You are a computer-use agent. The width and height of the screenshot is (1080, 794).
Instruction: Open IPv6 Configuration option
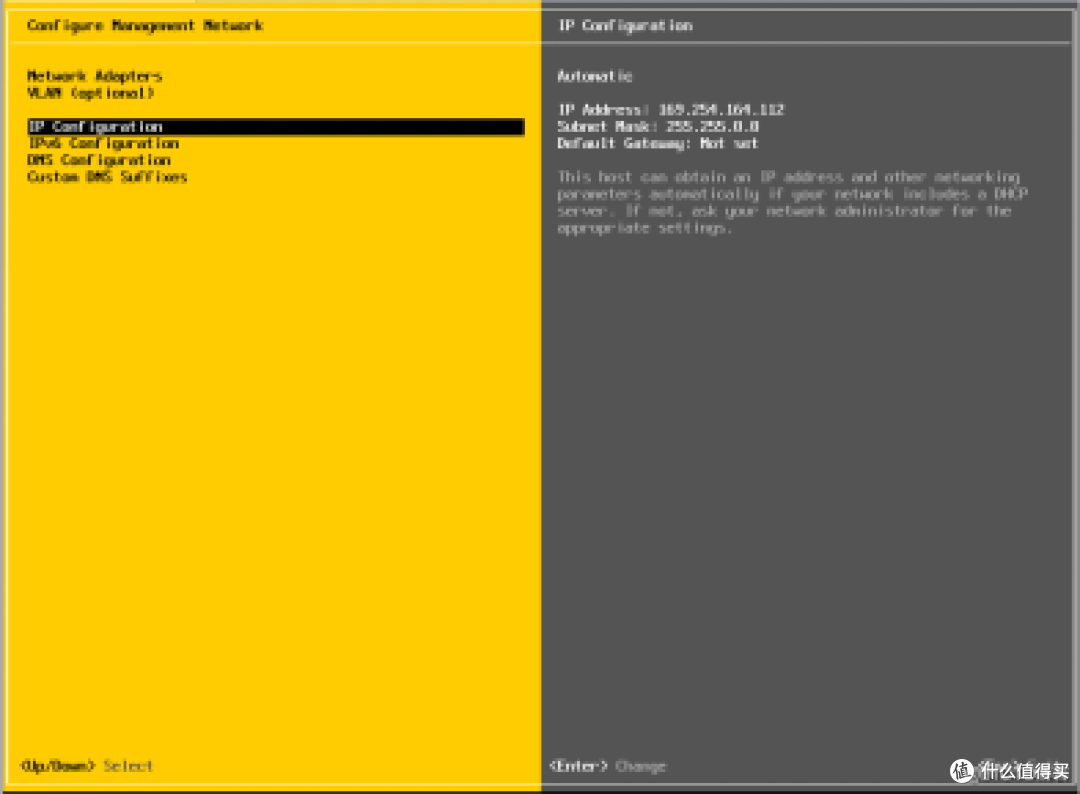[x=103, y=144]
